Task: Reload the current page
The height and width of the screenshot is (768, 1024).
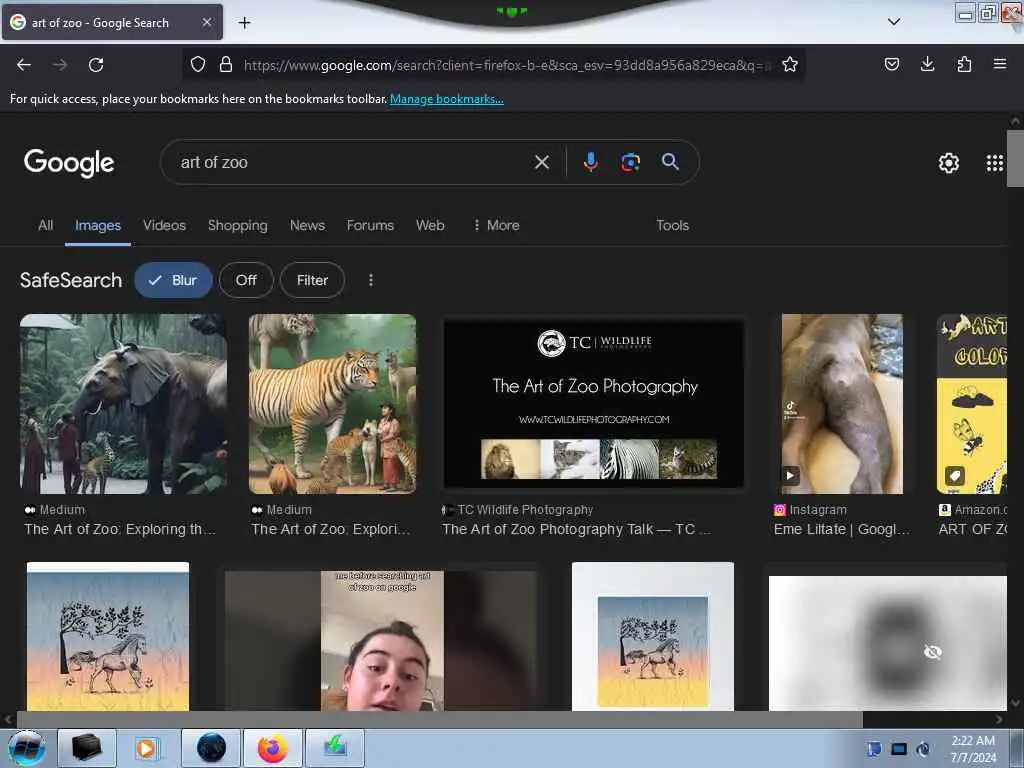Action: (96, 65)
